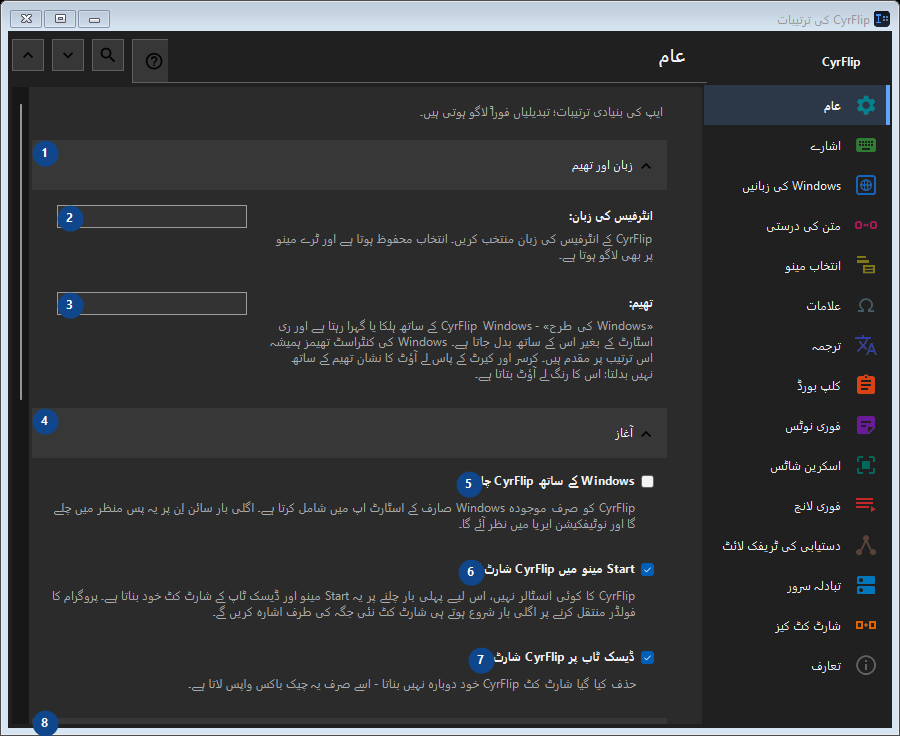Image resolution: width=900 pixels, height=736 pixels.
Task: Click the node icon for دستیابی کی ٹریفک لائٹ
Action: coord(866,545)
